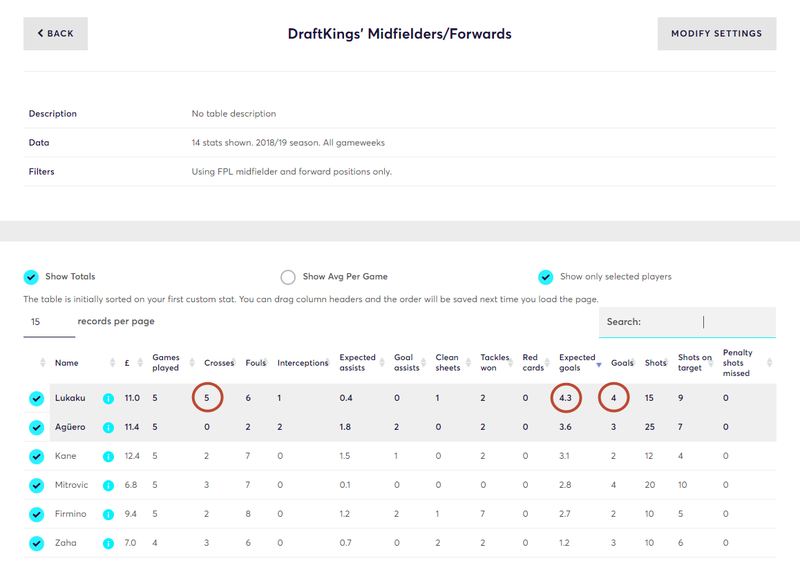Sort table by Fouls column
The image size is (800, 563).
point(256,363)
